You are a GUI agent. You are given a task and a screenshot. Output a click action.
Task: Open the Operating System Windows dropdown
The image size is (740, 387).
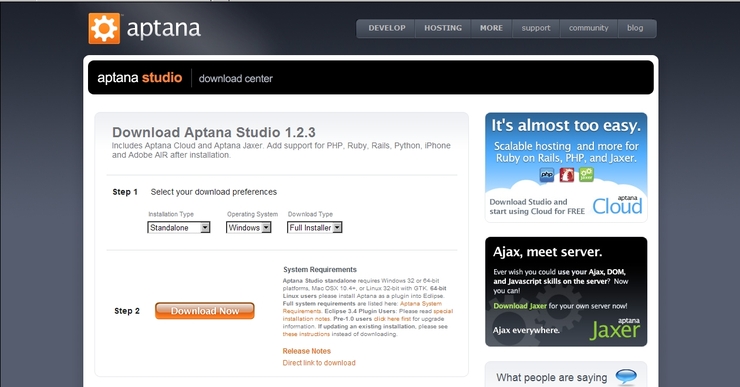pyautogui.click(x=248, y=227)
